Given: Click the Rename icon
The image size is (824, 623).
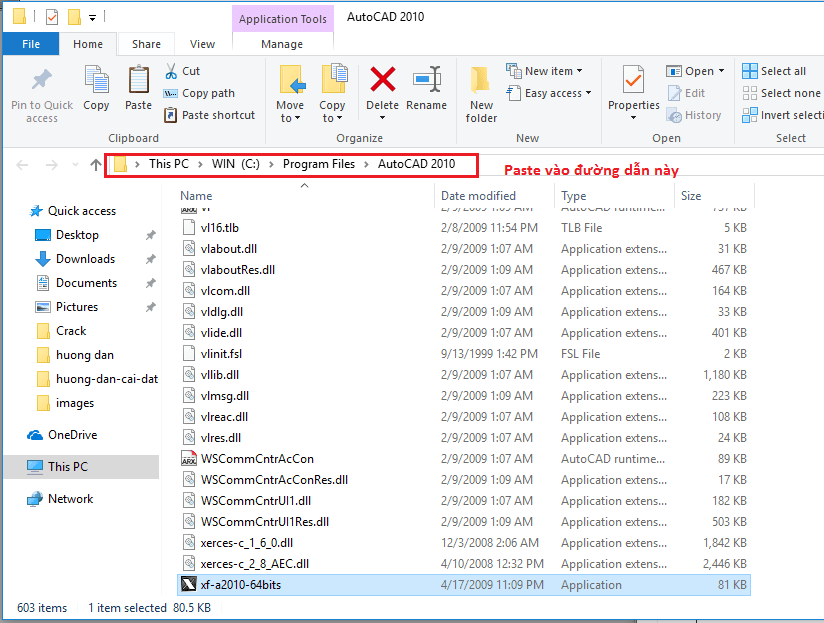Looking at the screenshot, I should click(427, 79).
